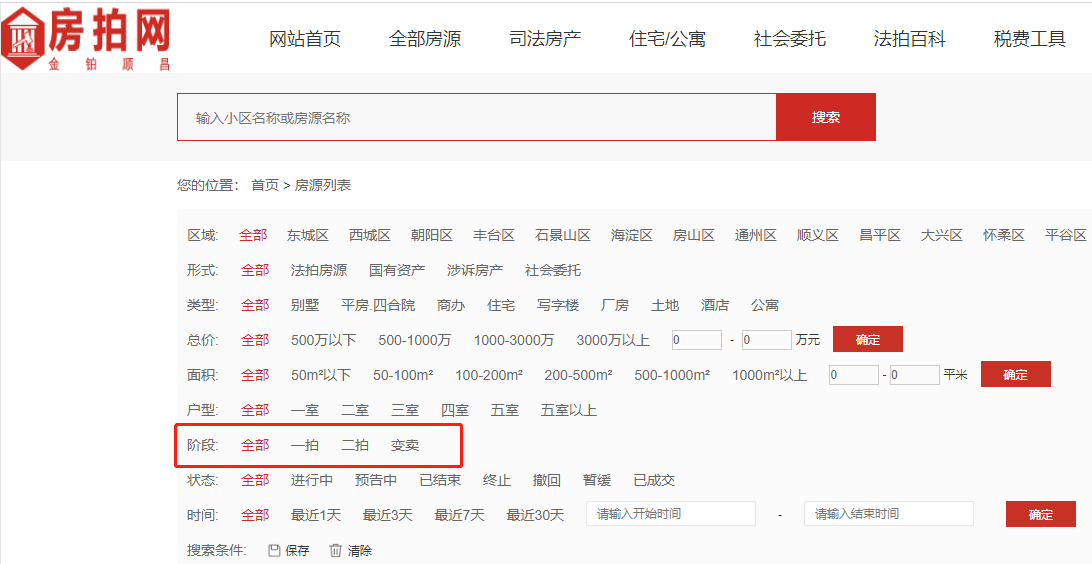Screen dimensions: 1092x564
Task: Select 二拍 under 阶段
Action: (x=355, y=445)
